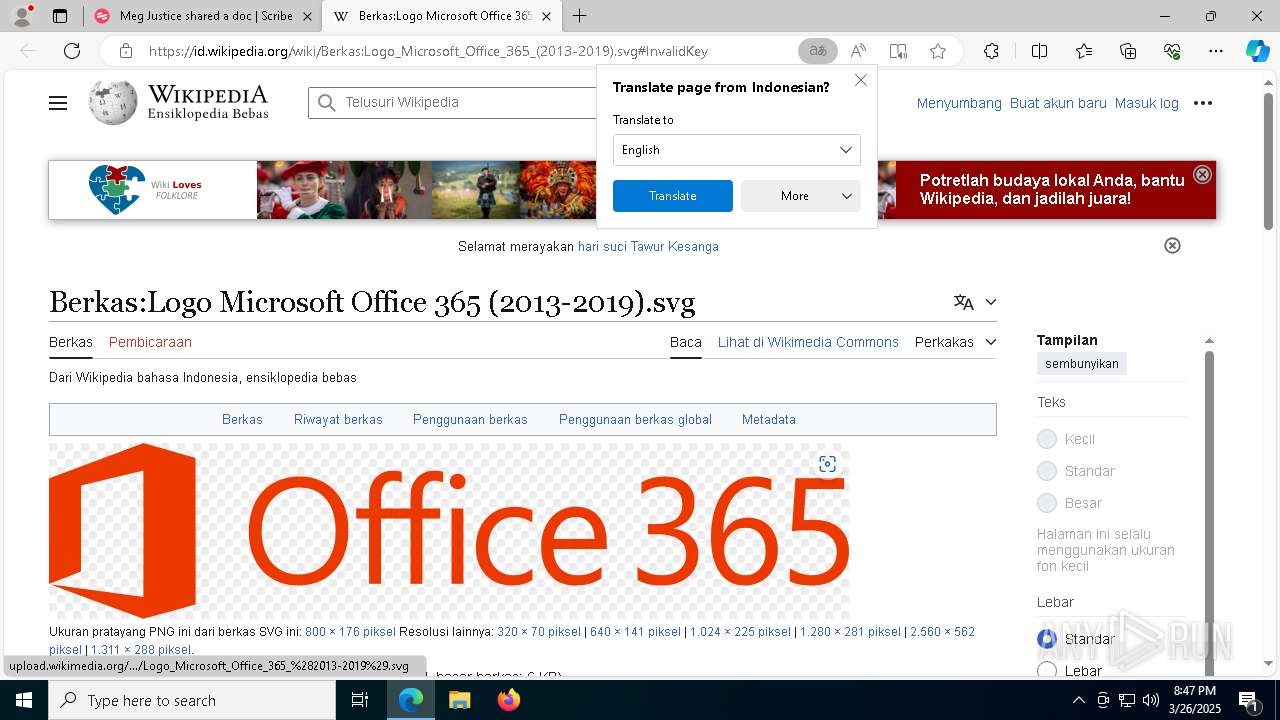Click sembunyikan button in Tampilan panel
The width and height of the screenshot is (1280, 720).
coord(1082,364)
